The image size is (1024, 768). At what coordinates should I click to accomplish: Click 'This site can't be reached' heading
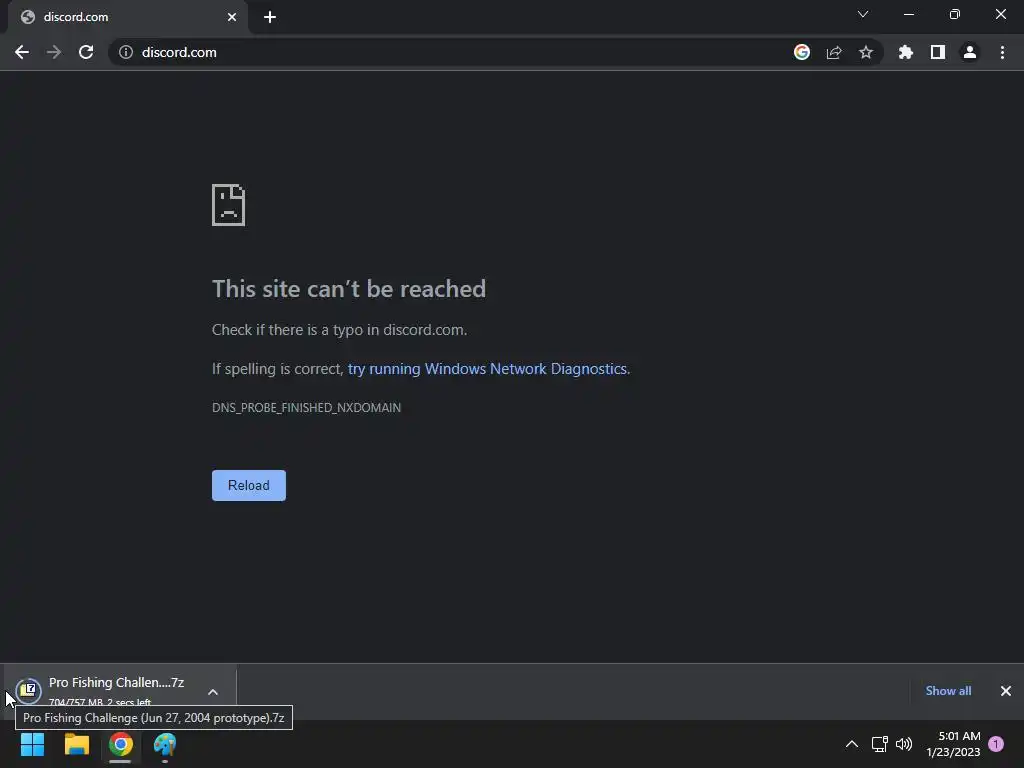(349, 289)
